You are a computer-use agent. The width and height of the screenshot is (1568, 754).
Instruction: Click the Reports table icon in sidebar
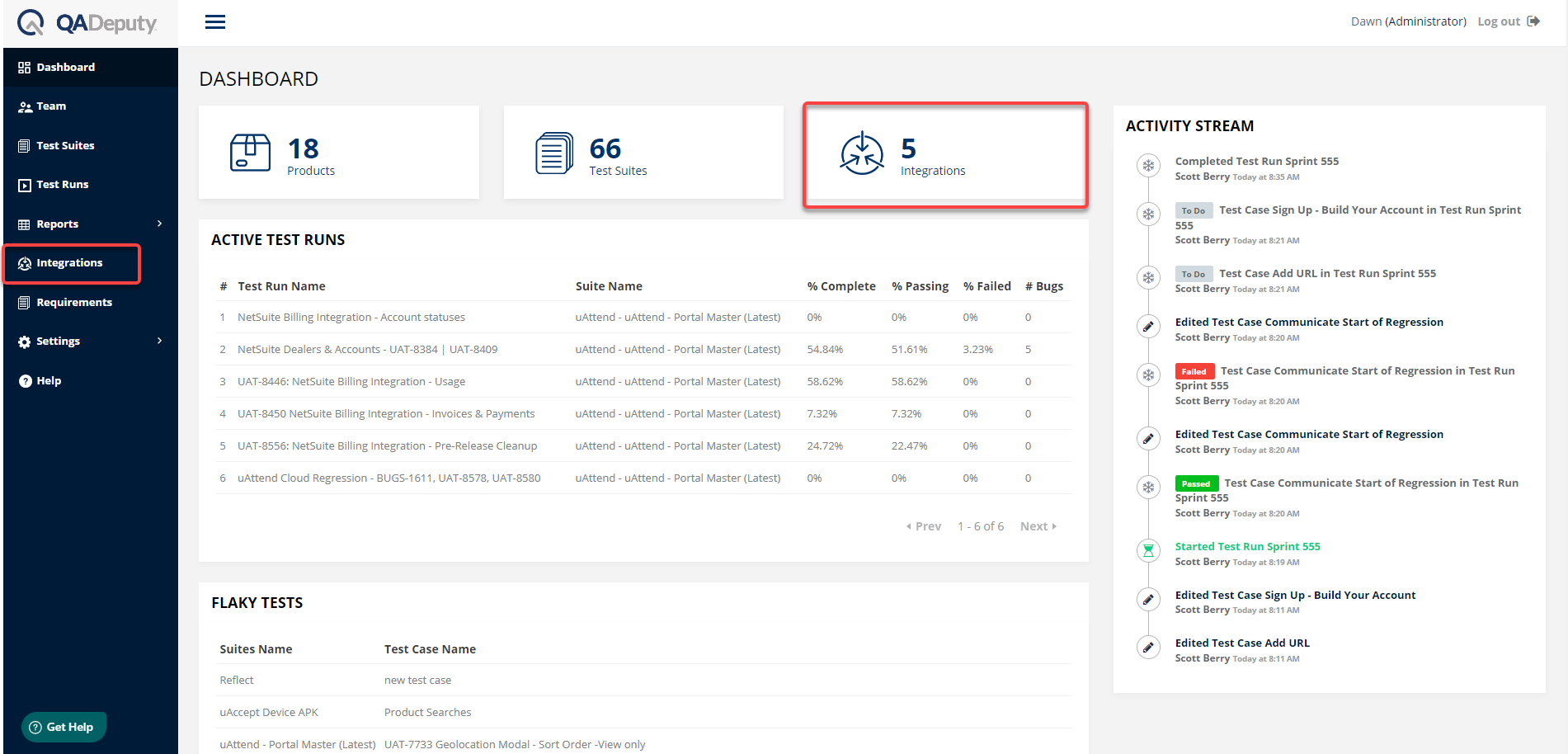(25, 224)
